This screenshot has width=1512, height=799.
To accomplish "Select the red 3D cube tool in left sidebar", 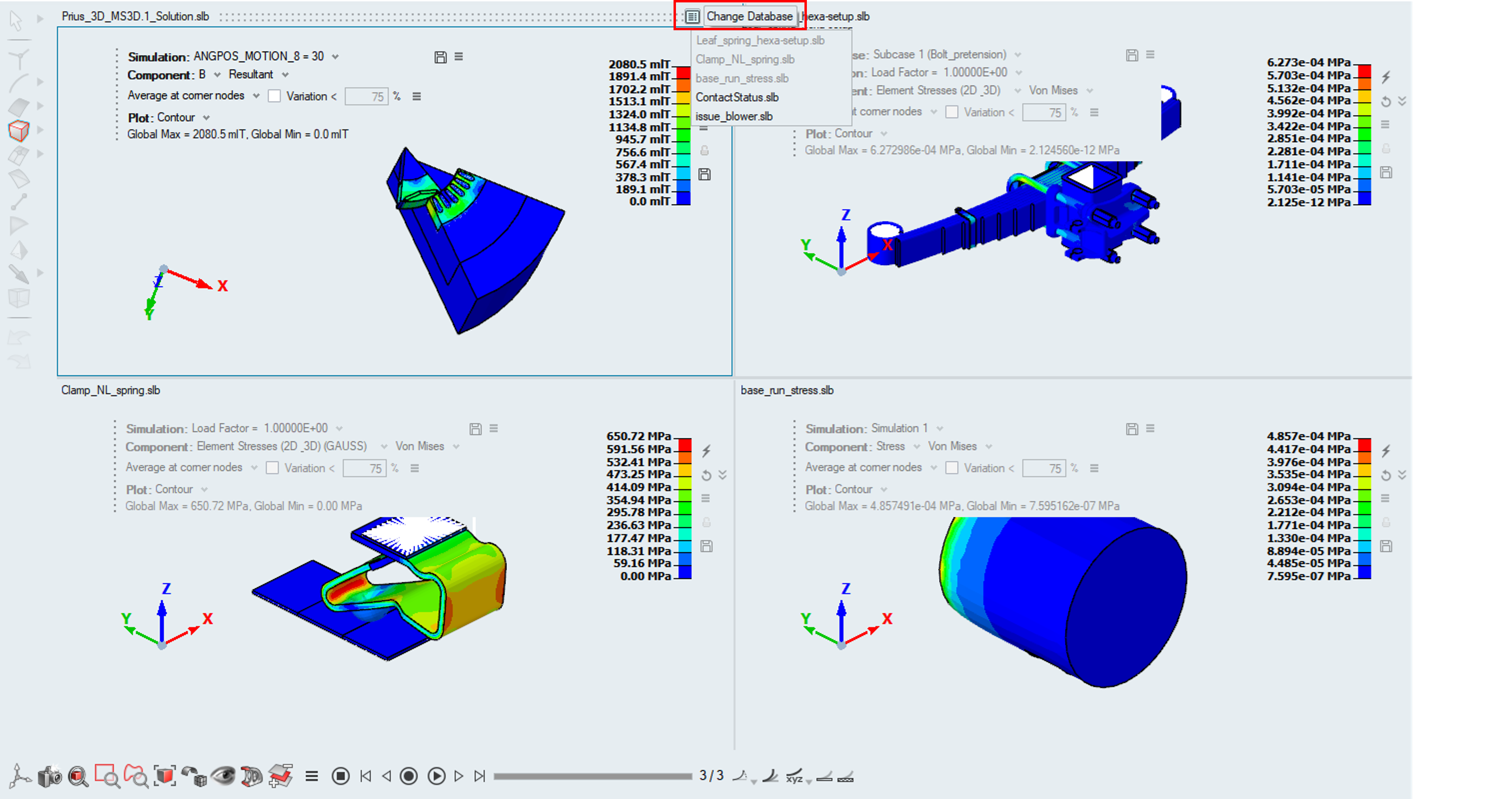I will pyautogui.click(x=19, y=130).
